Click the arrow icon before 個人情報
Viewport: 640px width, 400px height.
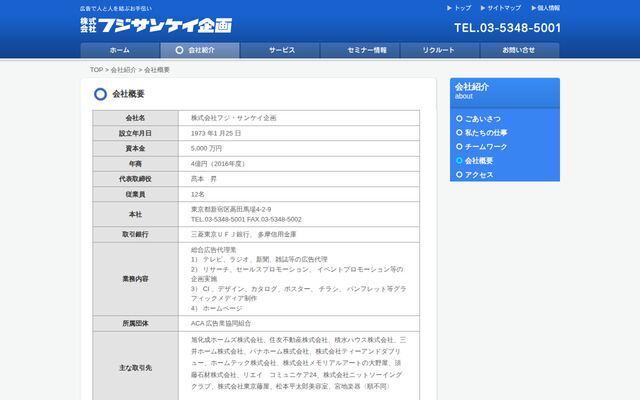[533, 8]
